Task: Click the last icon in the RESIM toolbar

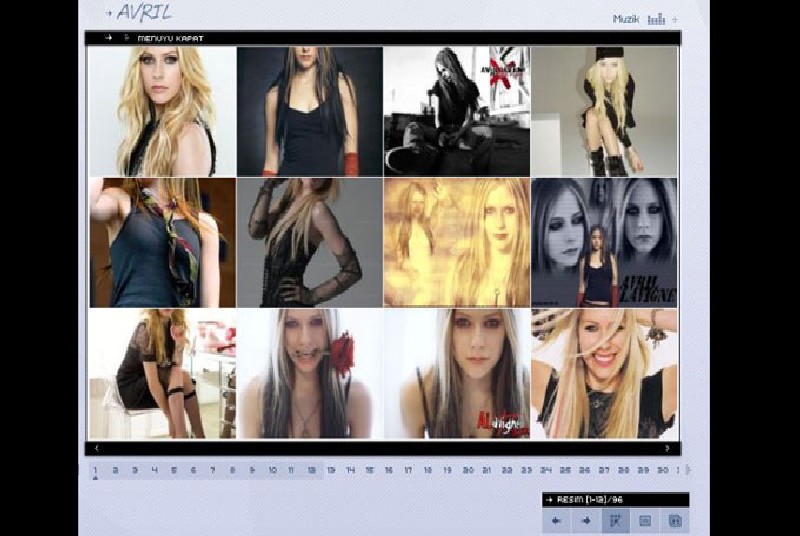Action: pyautogui.click(x=675, y=521)
